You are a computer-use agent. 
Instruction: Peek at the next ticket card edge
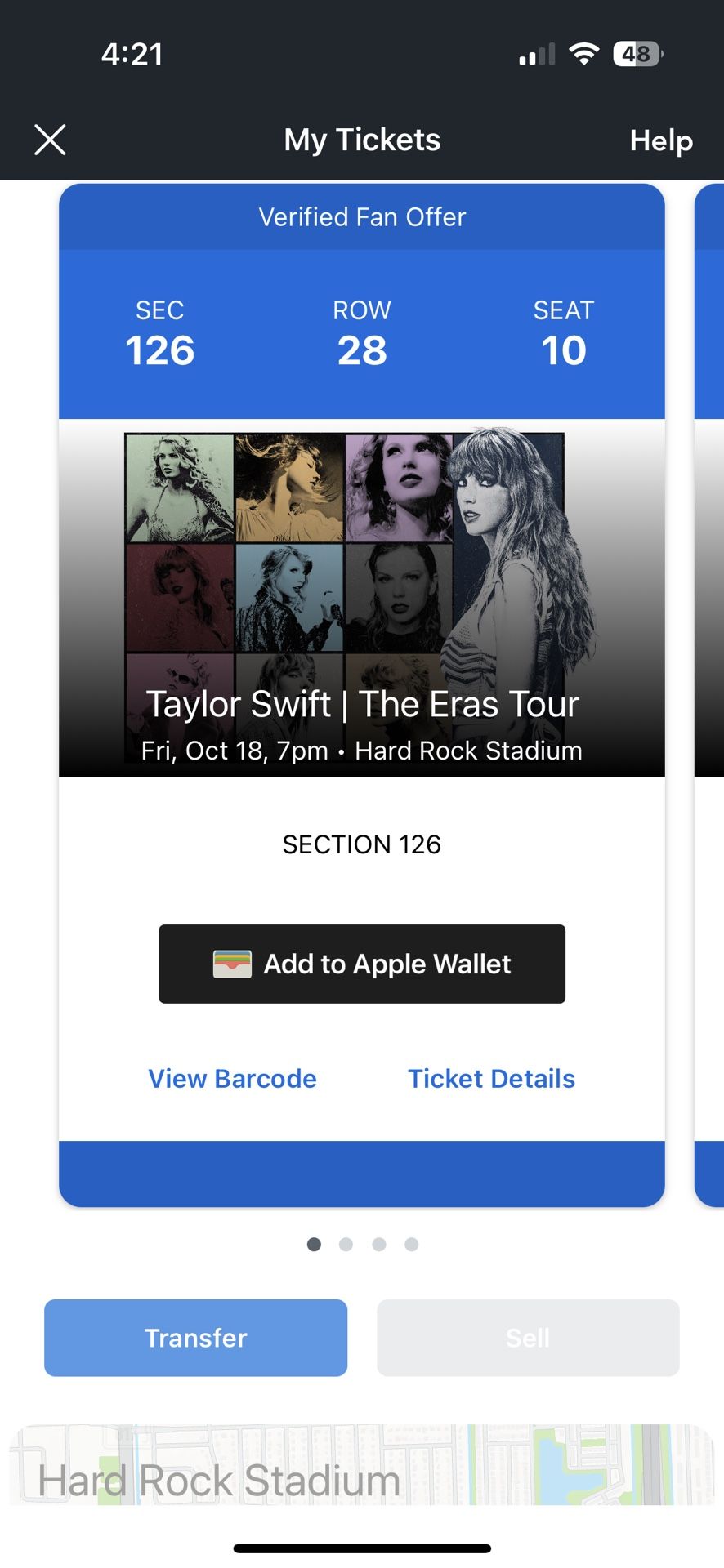(x=709, y=694)
